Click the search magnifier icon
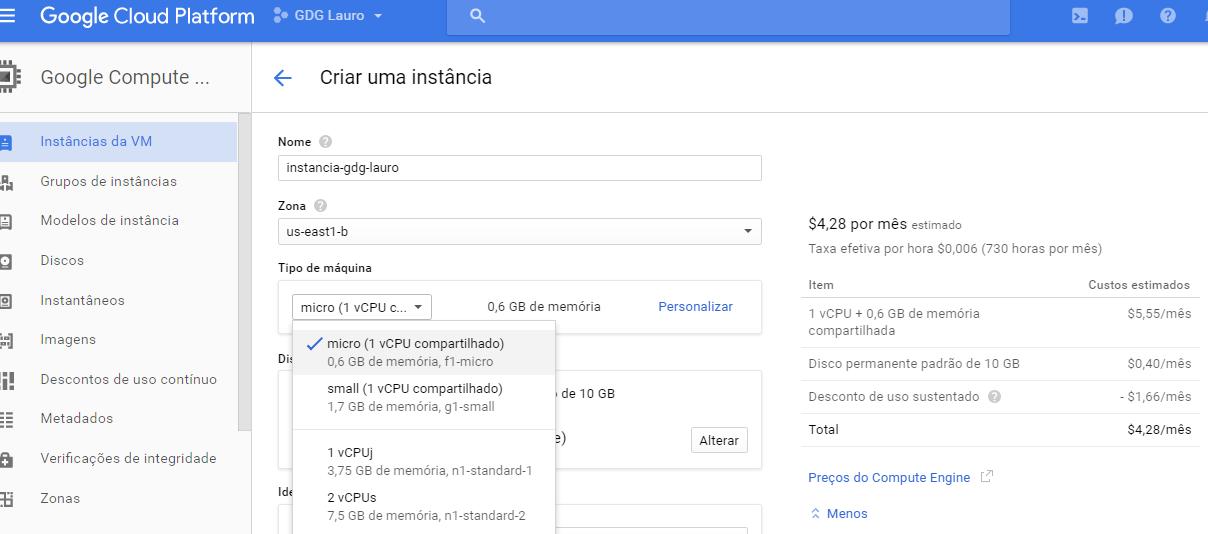The width and height of the screenshot is (1208, 534). coord(477,16)
